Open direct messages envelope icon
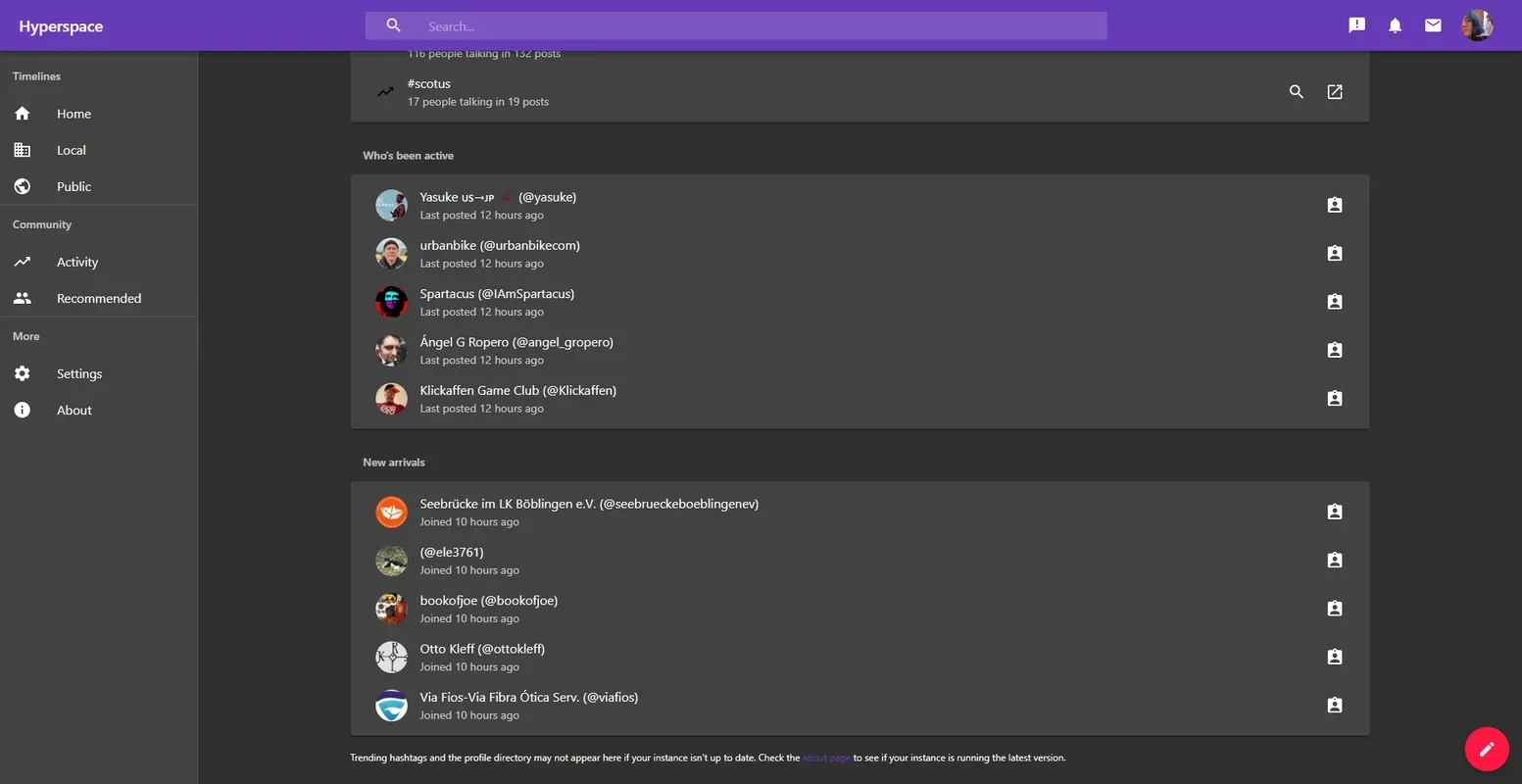The width and height of the screenshot is (1522, 784). pyautogui.click(x=1433, y=25)
